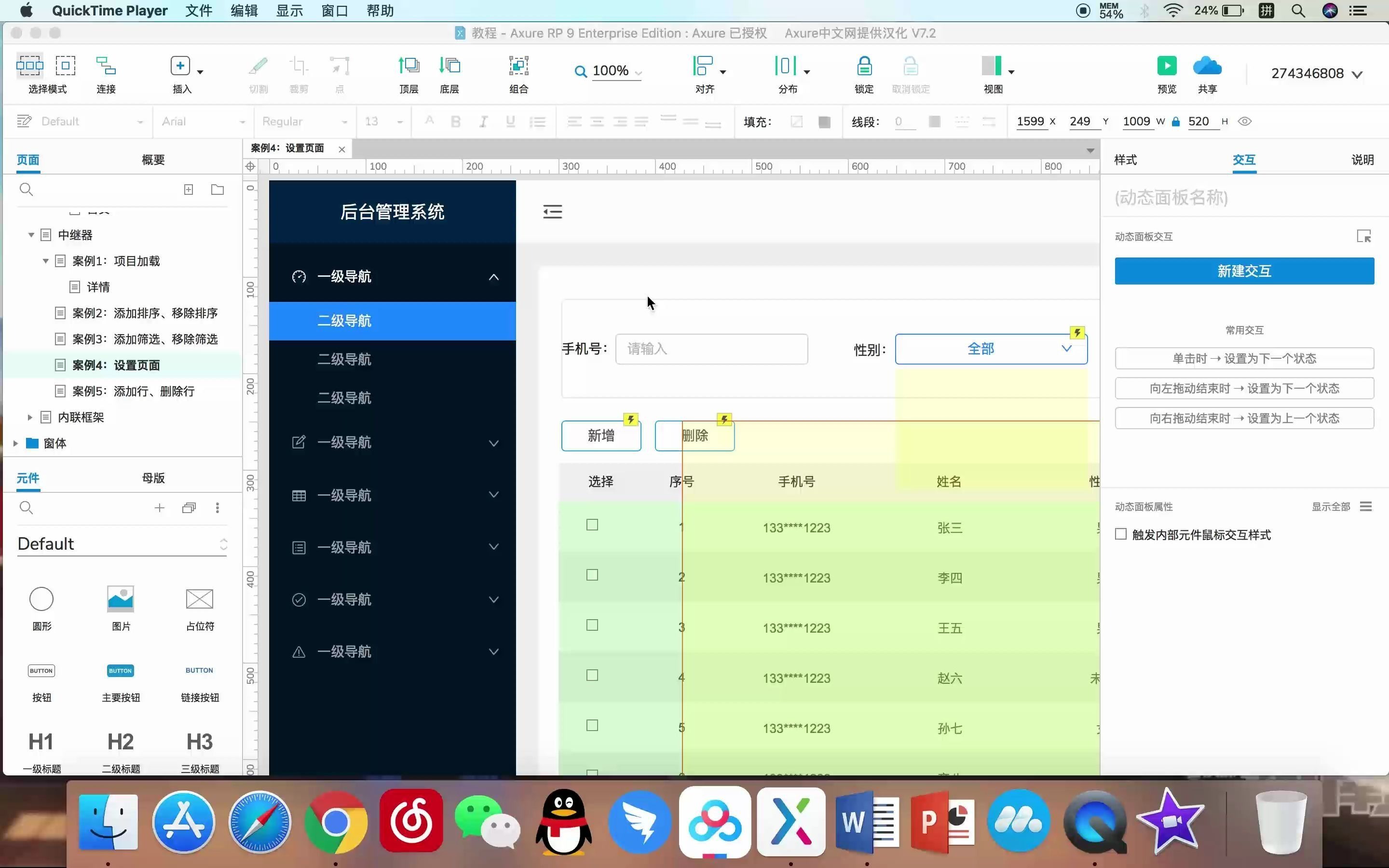Enable 触发内部元件鼠标交互样式 checkbox
Image resolution: width=1389 pixels, height=868 pixels.
[x=1121, y=534]
